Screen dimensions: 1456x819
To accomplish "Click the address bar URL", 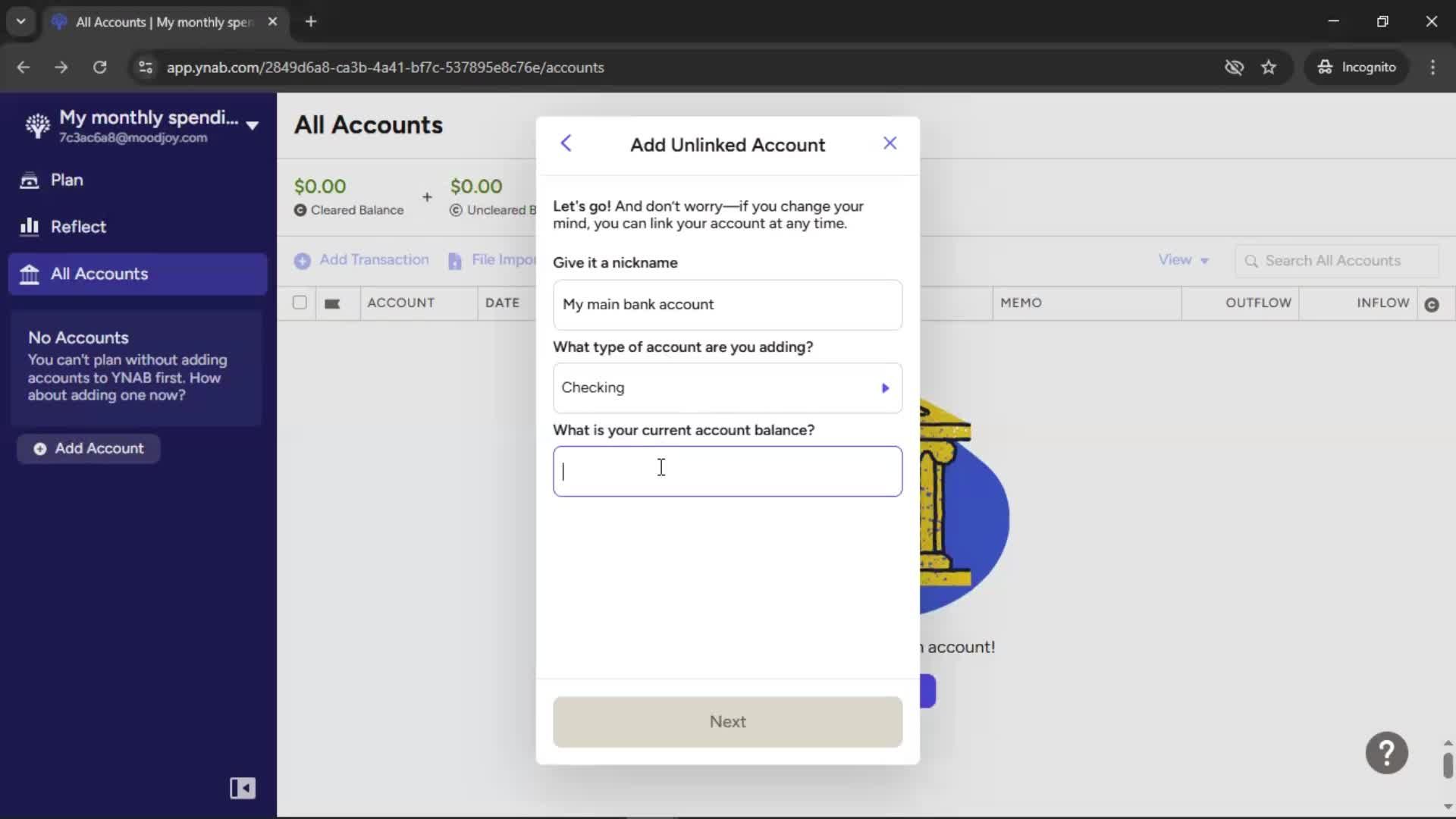I will click(x=385, y=67).
